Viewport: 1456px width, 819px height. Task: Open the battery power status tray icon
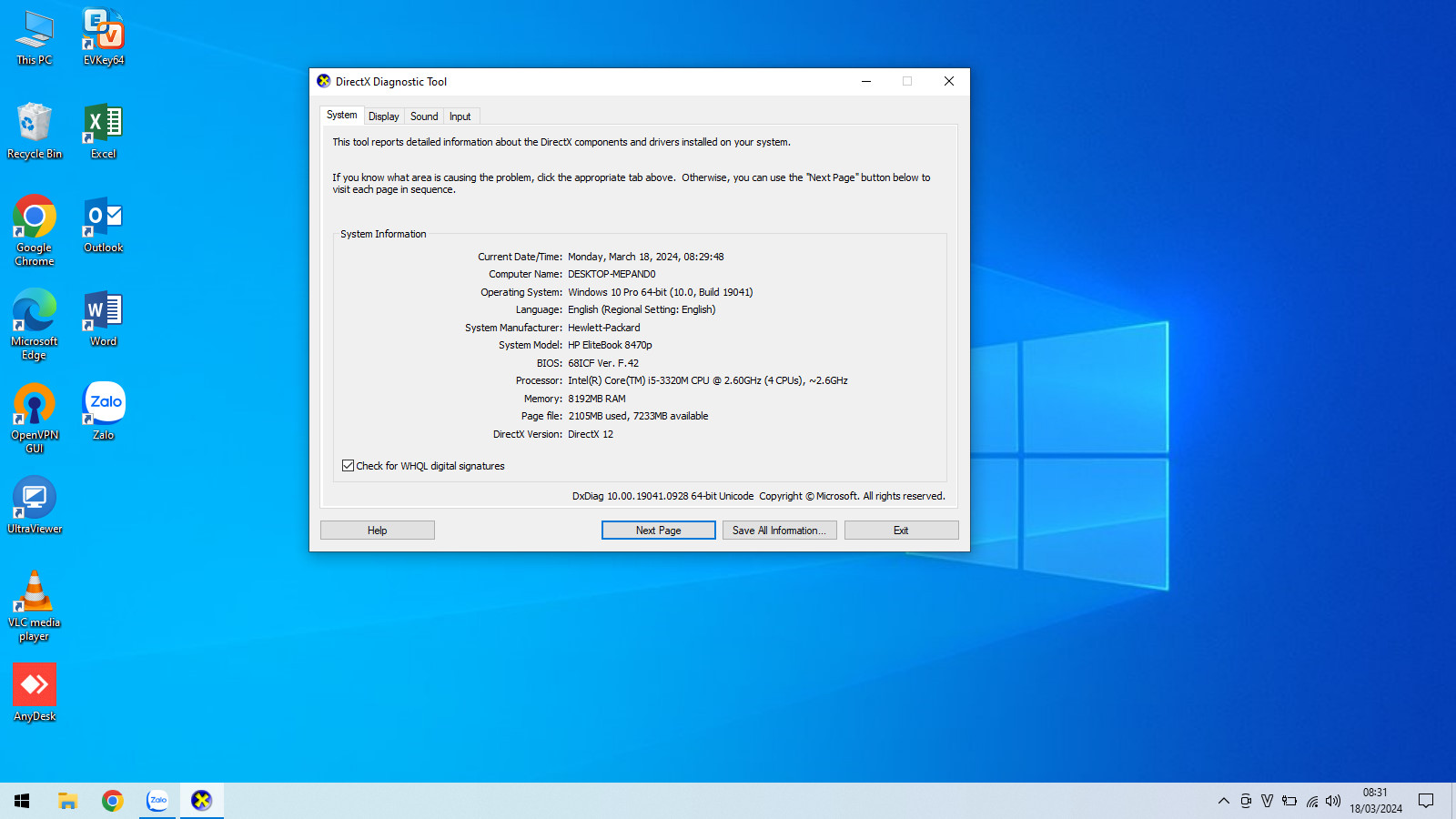[x=1289, y=801]
